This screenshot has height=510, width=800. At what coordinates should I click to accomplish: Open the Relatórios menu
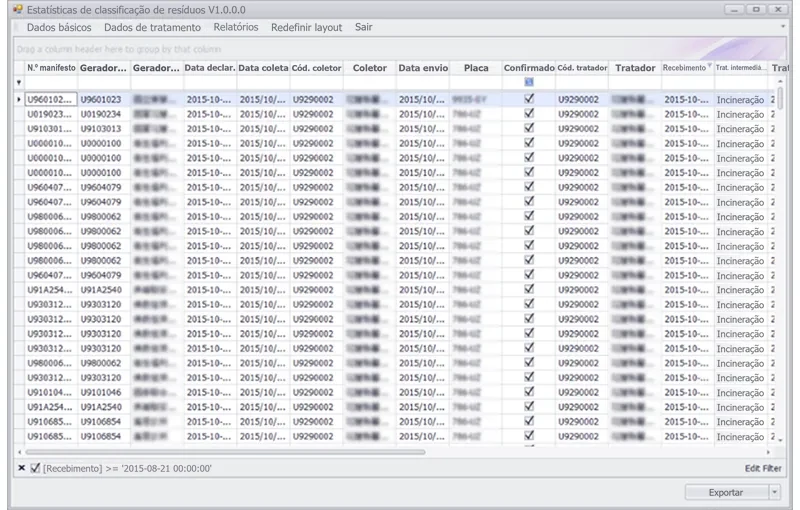coord(236,27)
